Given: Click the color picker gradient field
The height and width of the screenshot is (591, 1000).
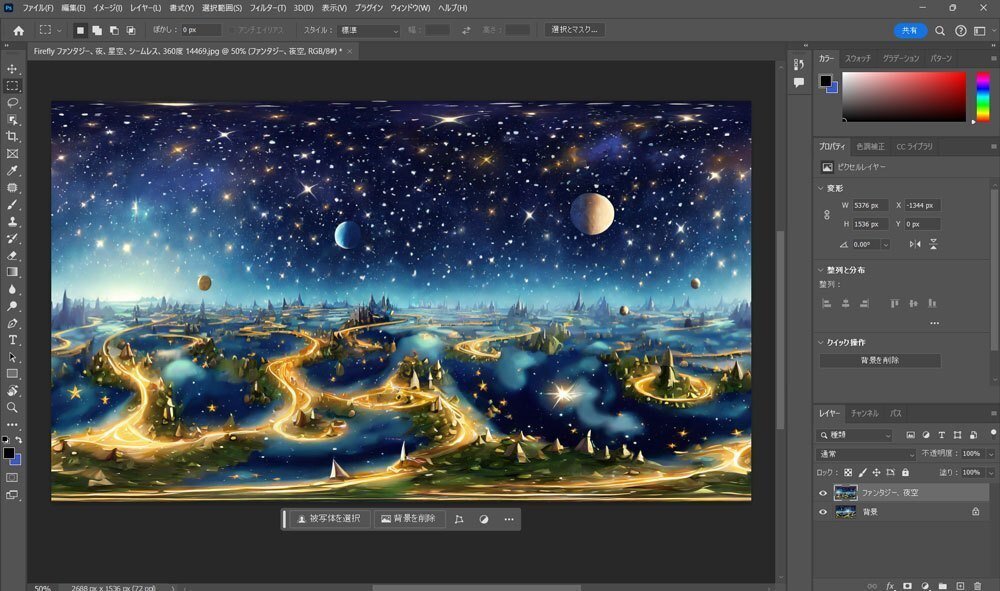Looking at the screenshot, I should (x=904, y=96).
